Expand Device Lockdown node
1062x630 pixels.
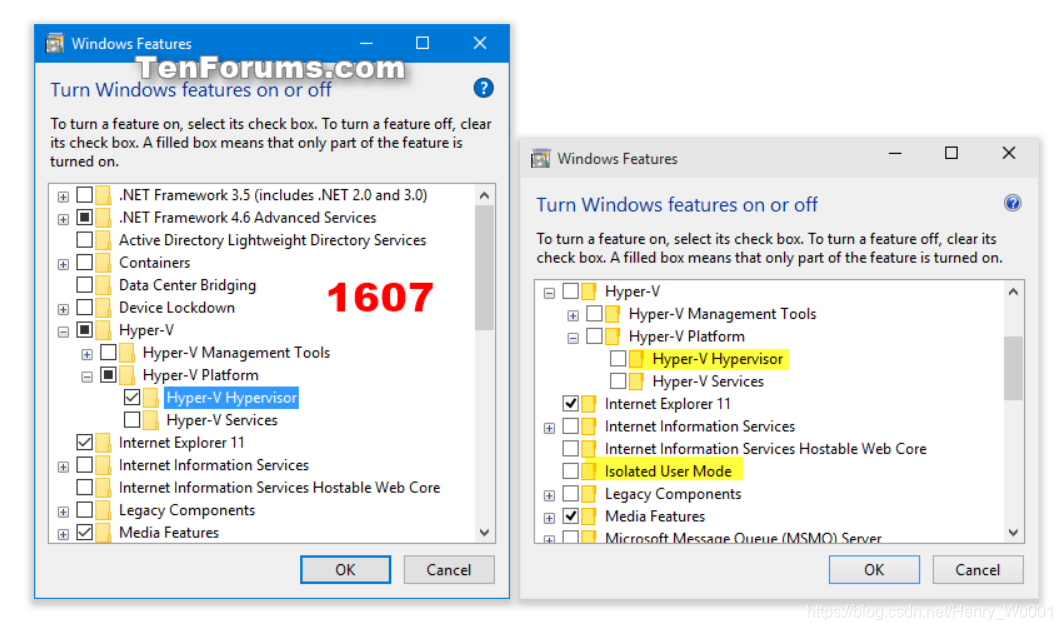(63, 310)
